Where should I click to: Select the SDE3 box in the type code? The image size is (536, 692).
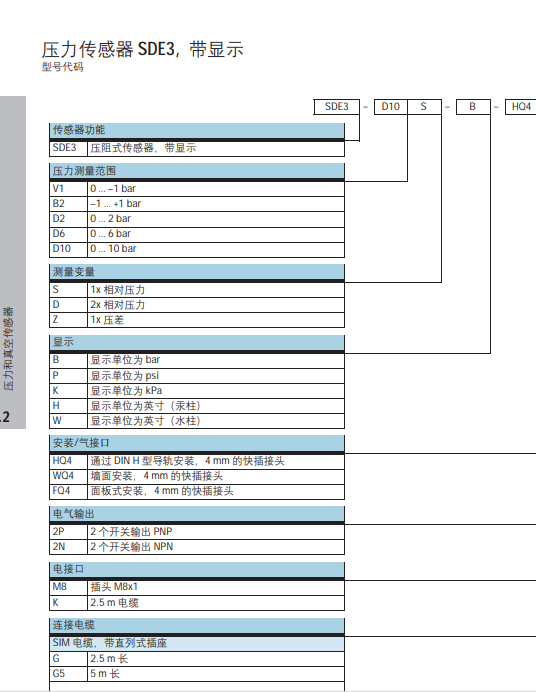(337, 107)
